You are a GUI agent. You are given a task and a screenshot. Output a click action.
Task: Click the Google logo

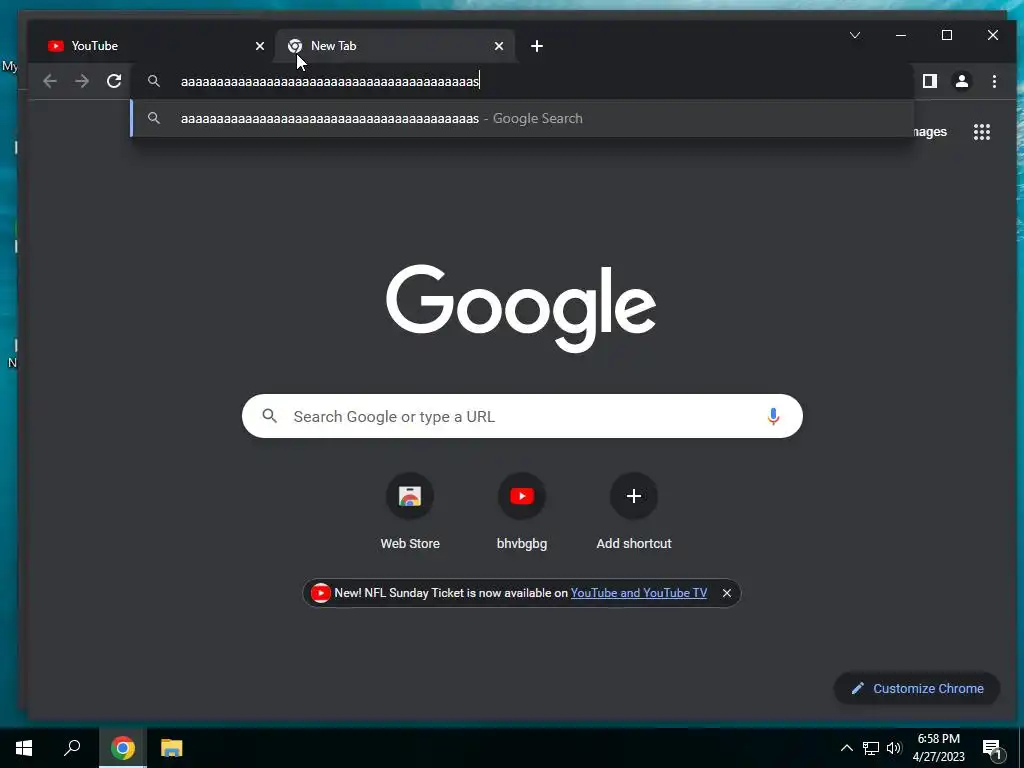click(521, 308)
